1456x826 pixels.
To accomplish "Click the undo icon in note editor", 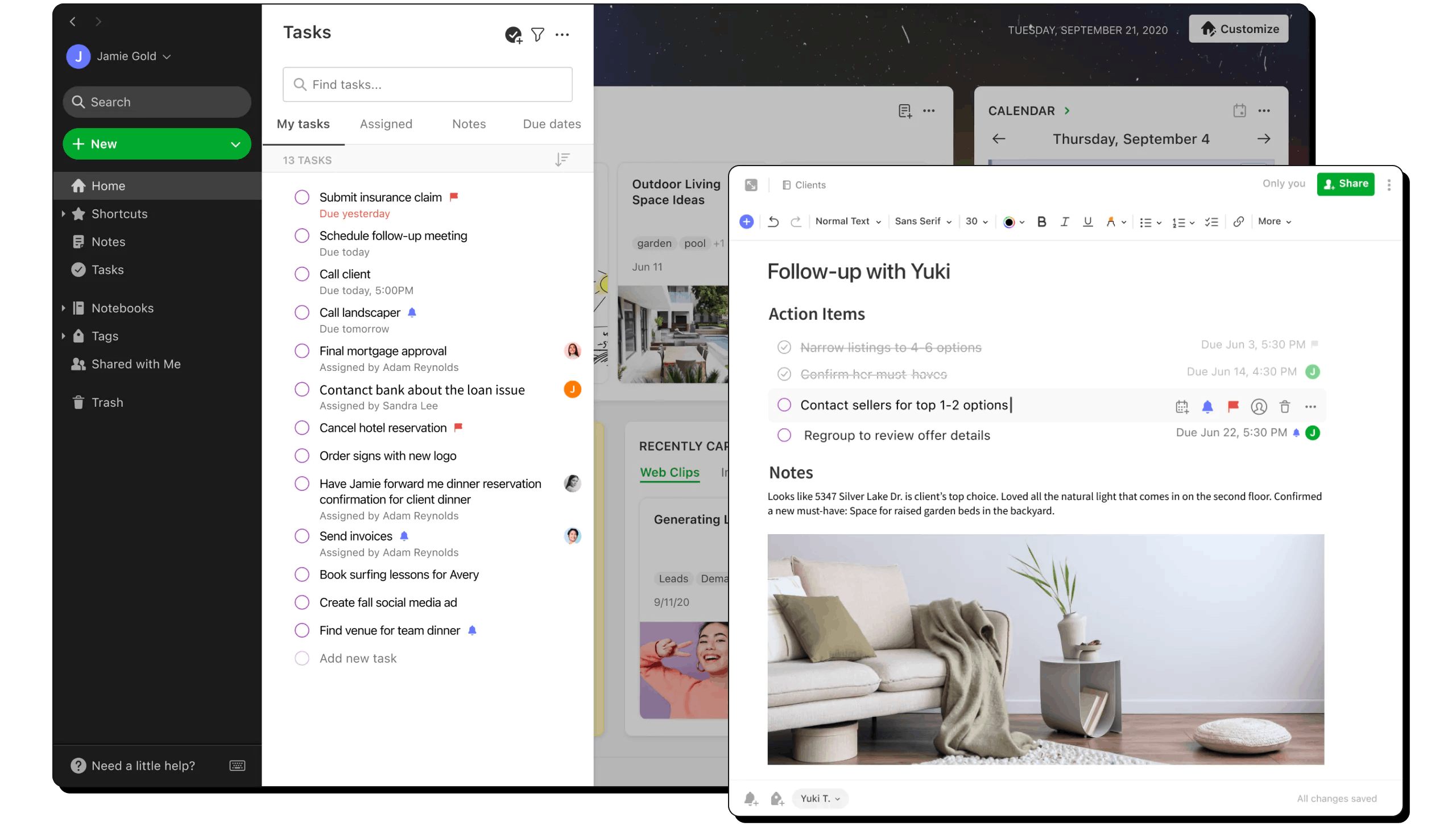I will tap(774, 221).
